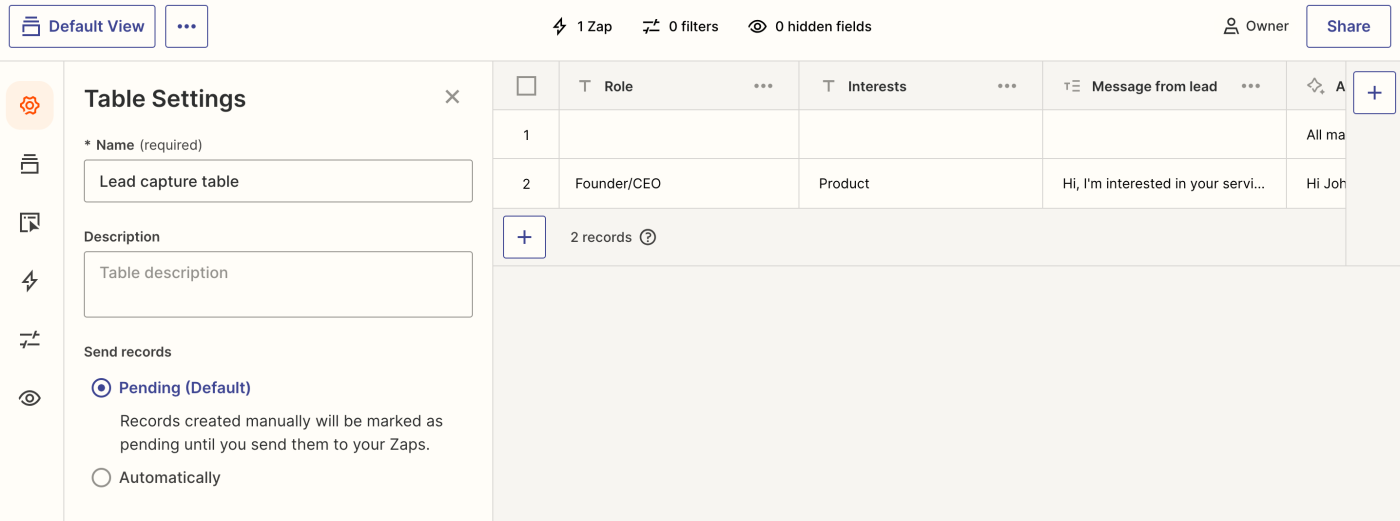Add a new field with plus icon

tap(1374, 93)
